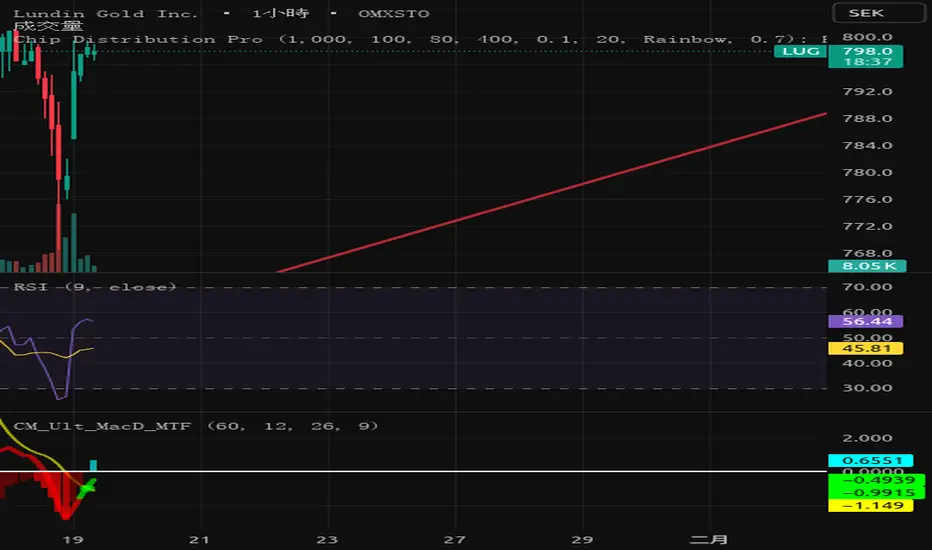Click the -0.4939 green MACD value tag
This screenshot has width=932, height=550.
pyautogui.click(x=876, y=480)
